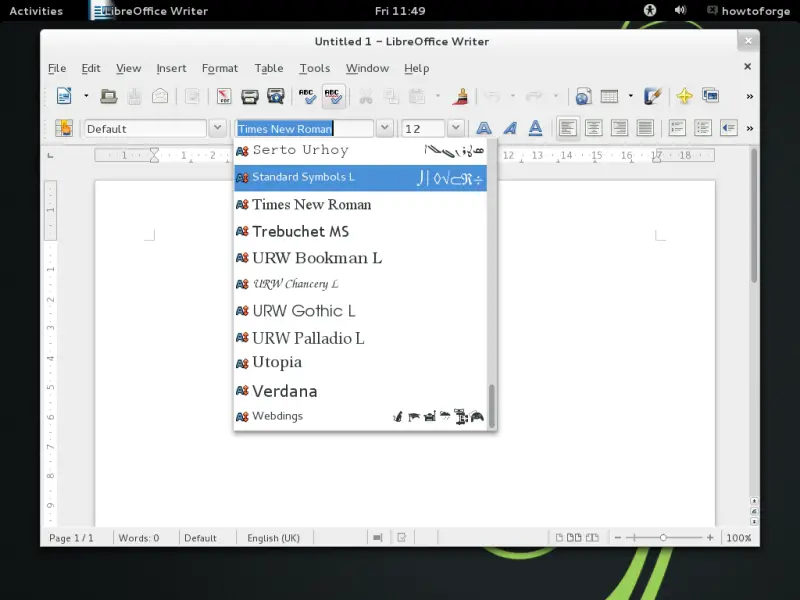The height and width of the screenshot is (600, 800).
Task: Expand formatting toolbar overflow chevron
Action: click(749, 128)
